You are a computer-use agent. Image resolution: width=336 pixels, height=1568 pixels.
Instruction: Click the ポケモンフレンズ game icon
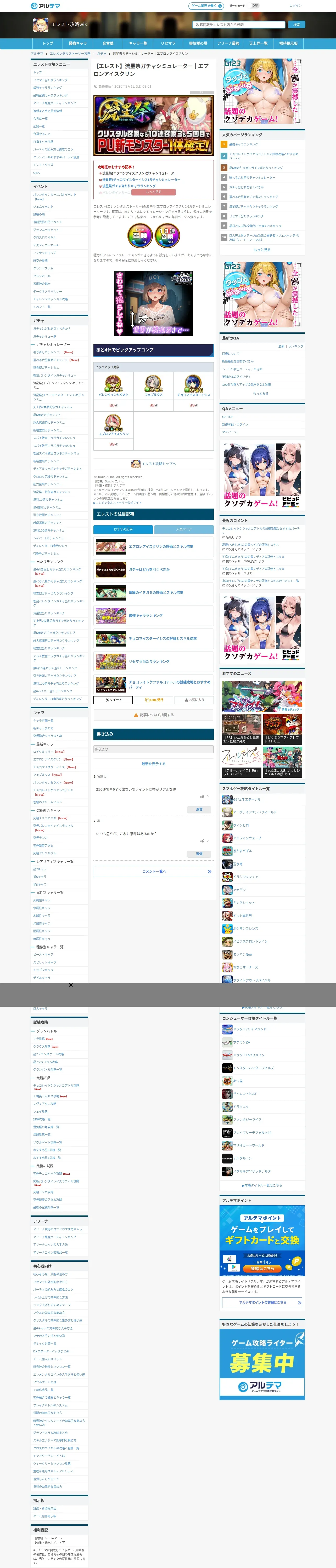pyautogui.click(x=227, y=928)
